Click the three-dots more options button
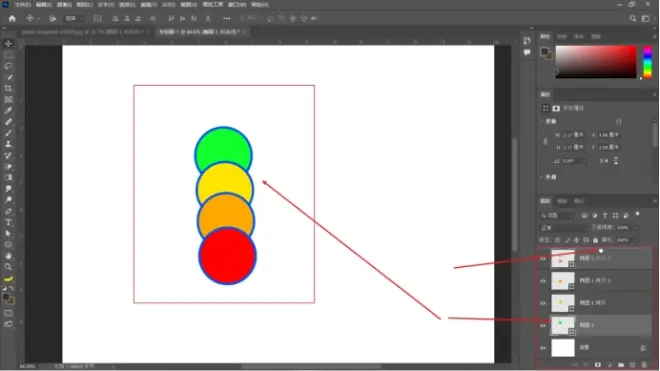The image size is (660, 371). [x=226, y=19]
